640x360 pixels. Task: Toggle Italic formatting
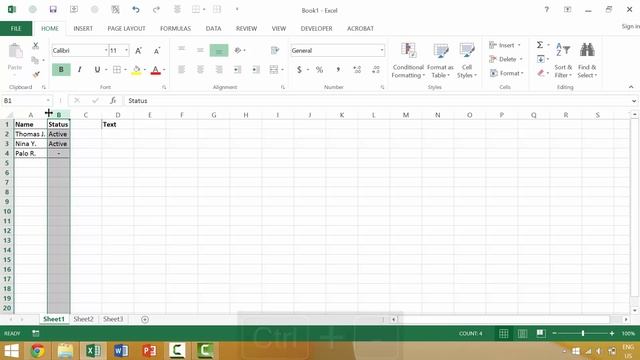coord(80,70)
